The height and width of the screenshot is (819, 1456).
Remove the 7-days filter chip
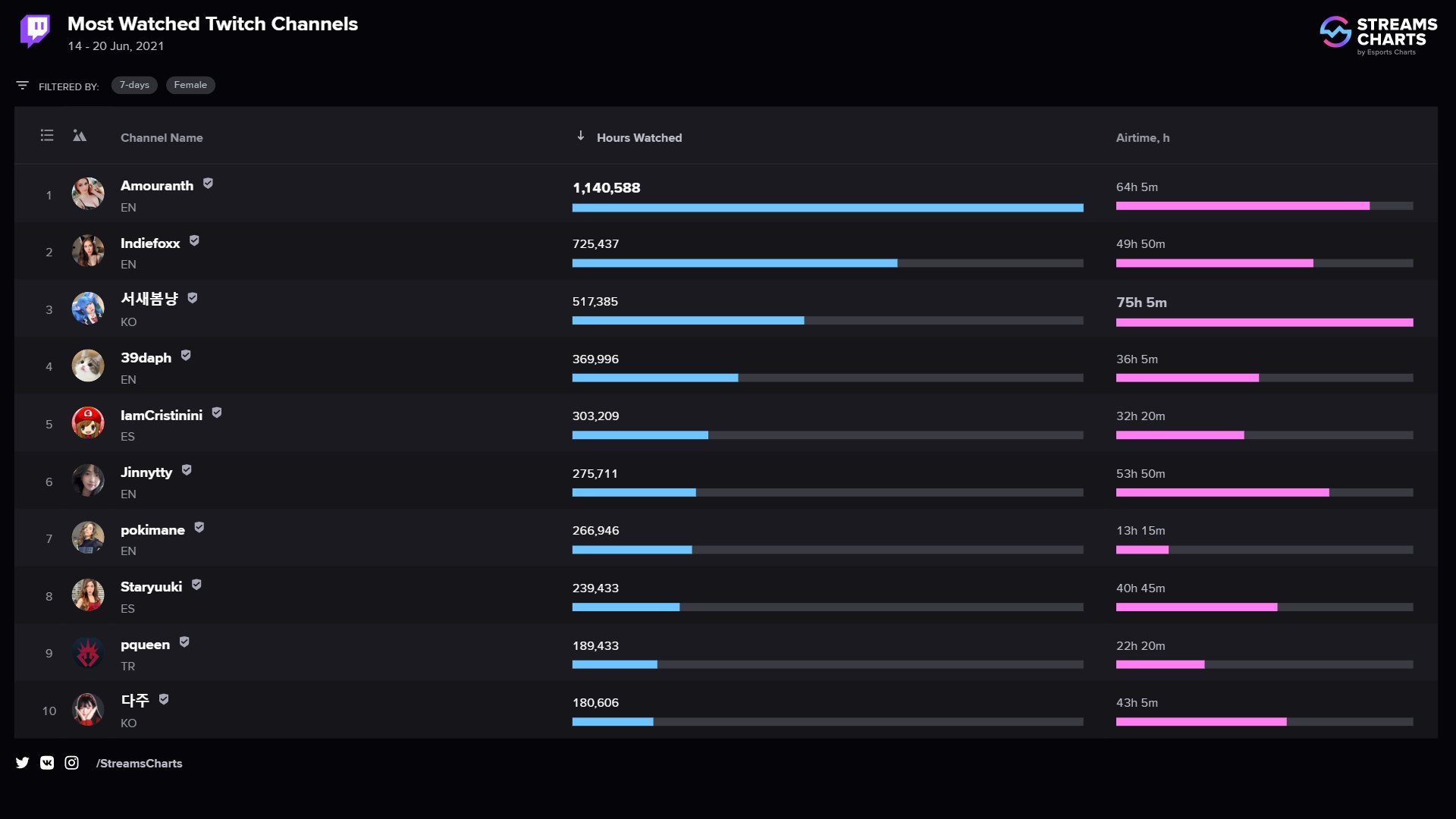tap(134, 85)
